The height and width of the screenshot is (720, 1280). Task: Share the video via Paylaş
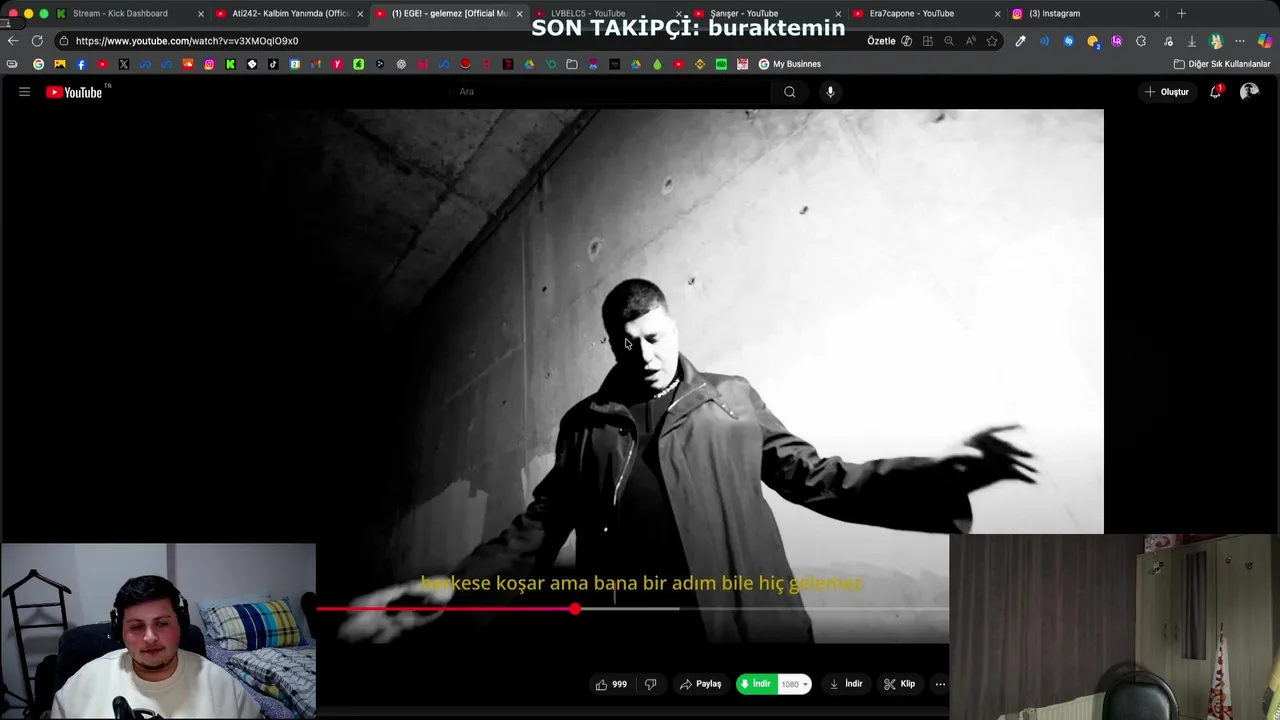click(700, 684)
